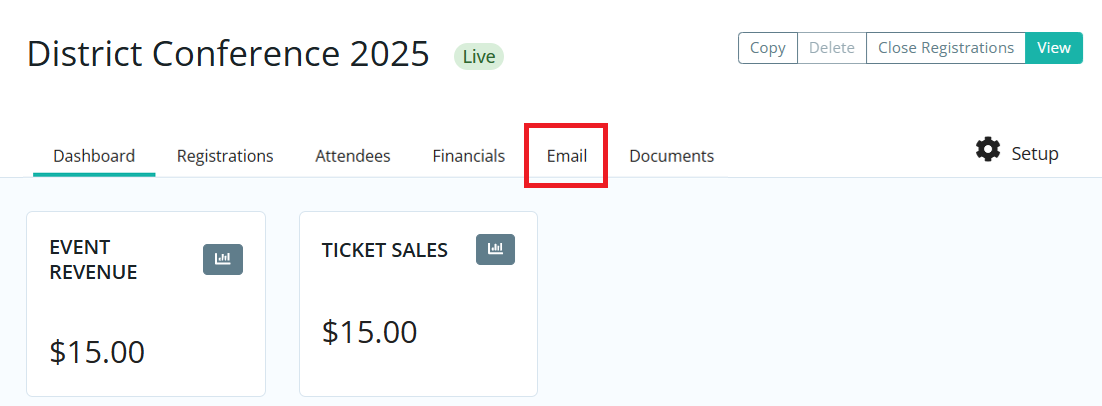Open the Event Revenue chart icon
The width and height of the screenshot is (1102, 406).
[223, 259]
